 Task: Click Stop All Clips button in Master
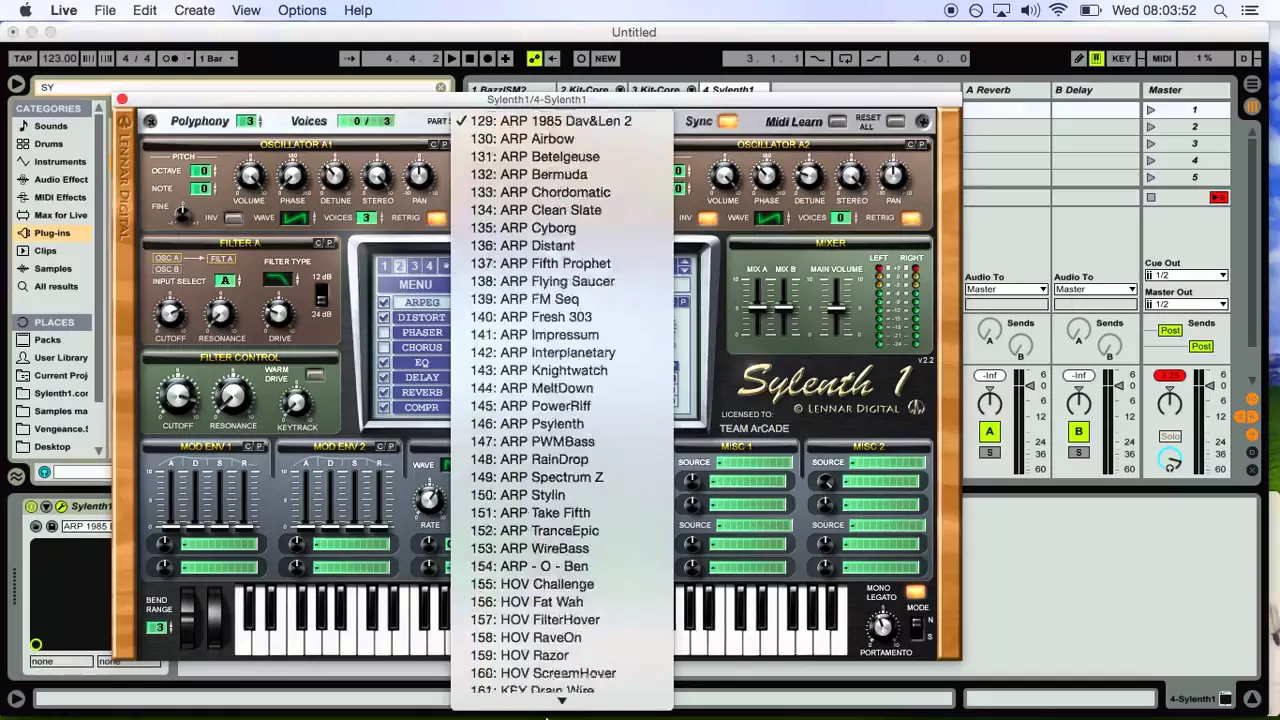1151,198
